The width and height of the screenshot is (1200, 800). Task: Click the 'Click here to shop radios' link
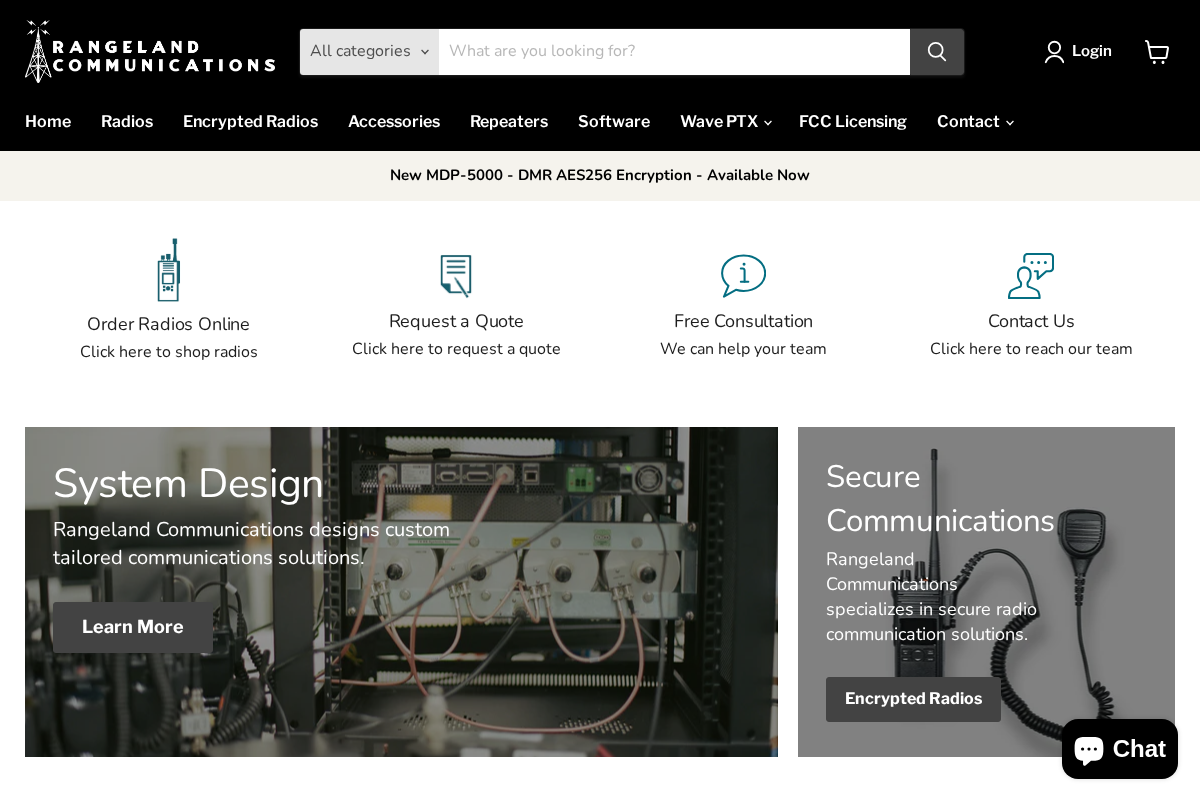(168, 351)
